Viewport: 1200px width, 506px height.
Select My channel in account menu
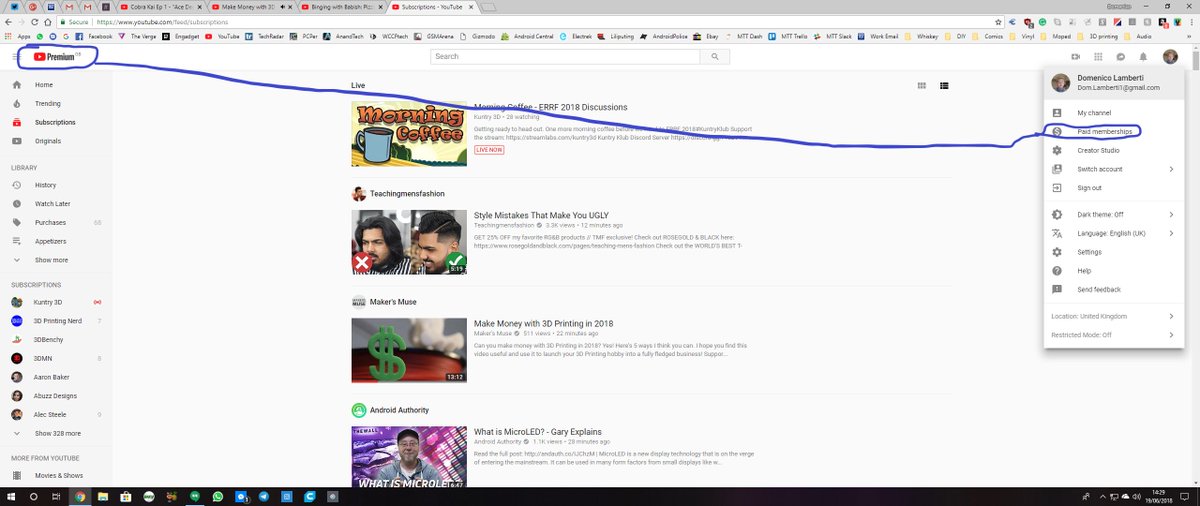tap(1113, 113)
